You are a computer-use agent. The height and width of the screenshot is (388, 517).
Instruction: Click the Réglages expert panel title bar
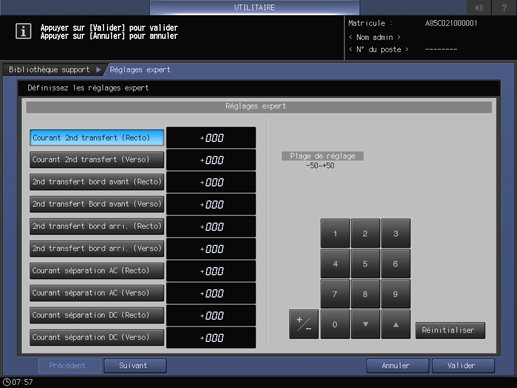tap(259, 107)
